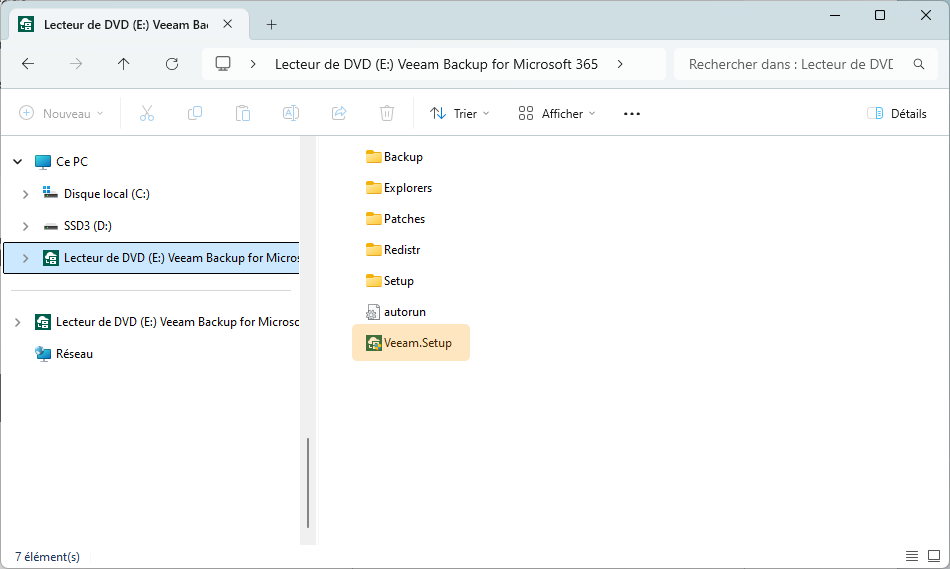The width and height of the screenshot is (950, 569).
Task: Click the Rechercher dans search field
Action: (x=790, y=64)
